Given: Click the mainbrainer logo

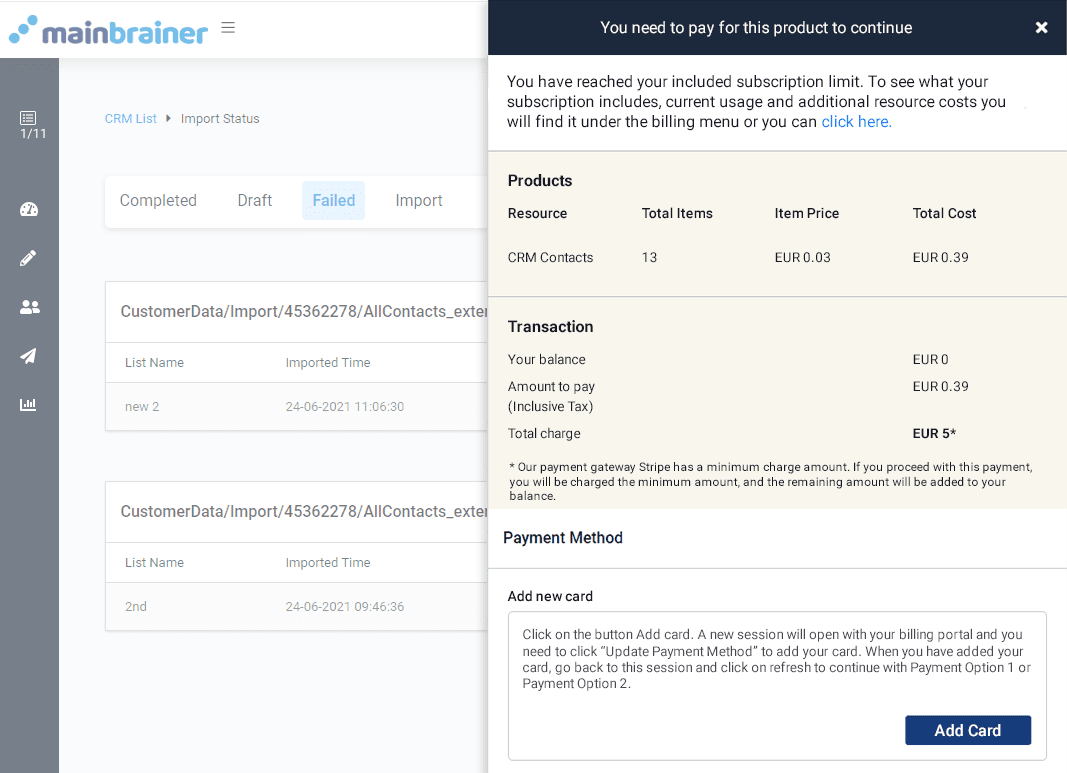Looking at the screenshot, I should click(x=108, y=31).
